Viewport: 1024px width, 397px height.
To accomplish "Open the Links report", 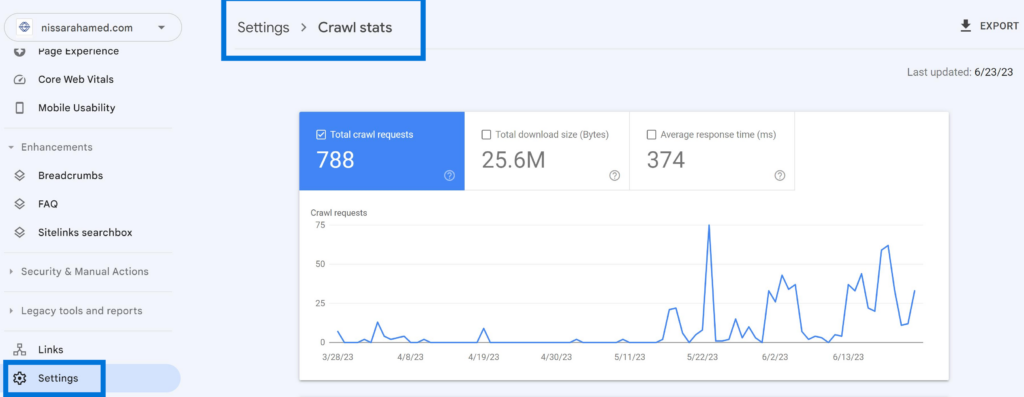I will [50, 350].
